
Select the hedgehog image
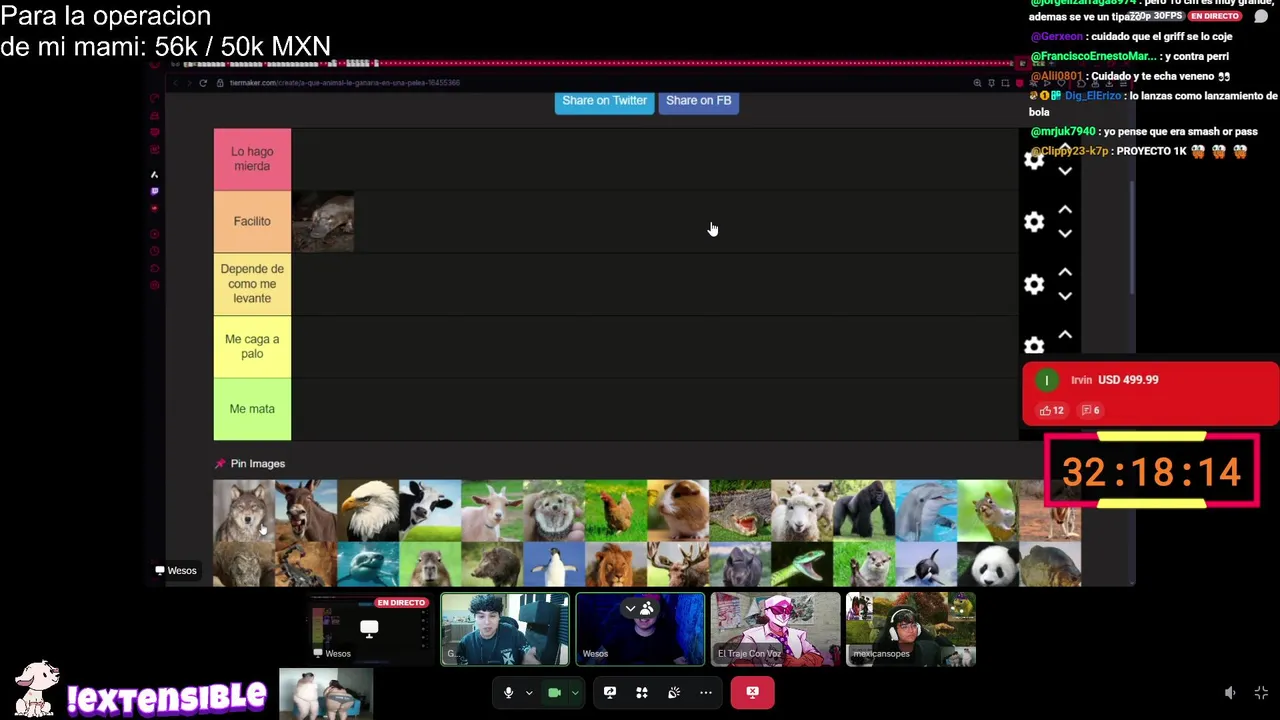click(554, 510)
